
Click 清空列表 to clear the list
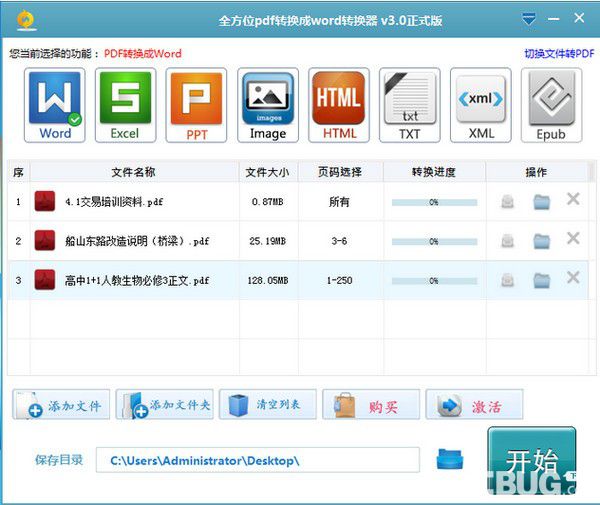pyautogui.click(x=268, y=404)
